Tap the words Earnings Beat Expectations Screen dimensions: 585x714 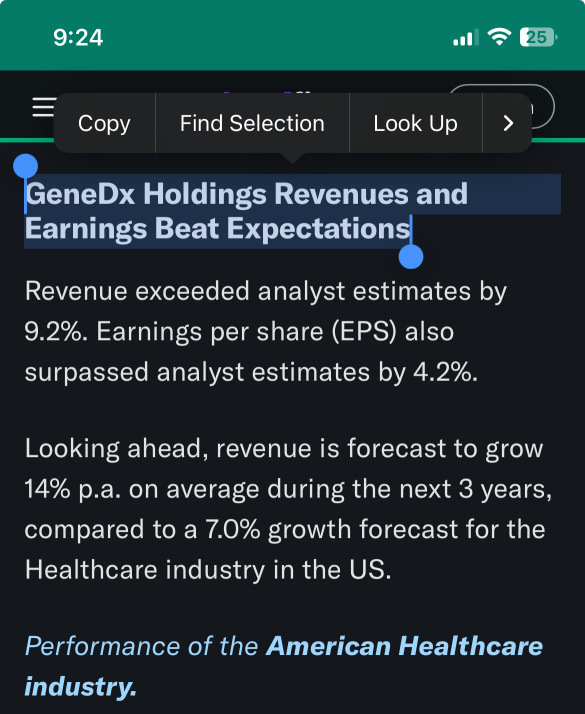click(x=217, y=228)
